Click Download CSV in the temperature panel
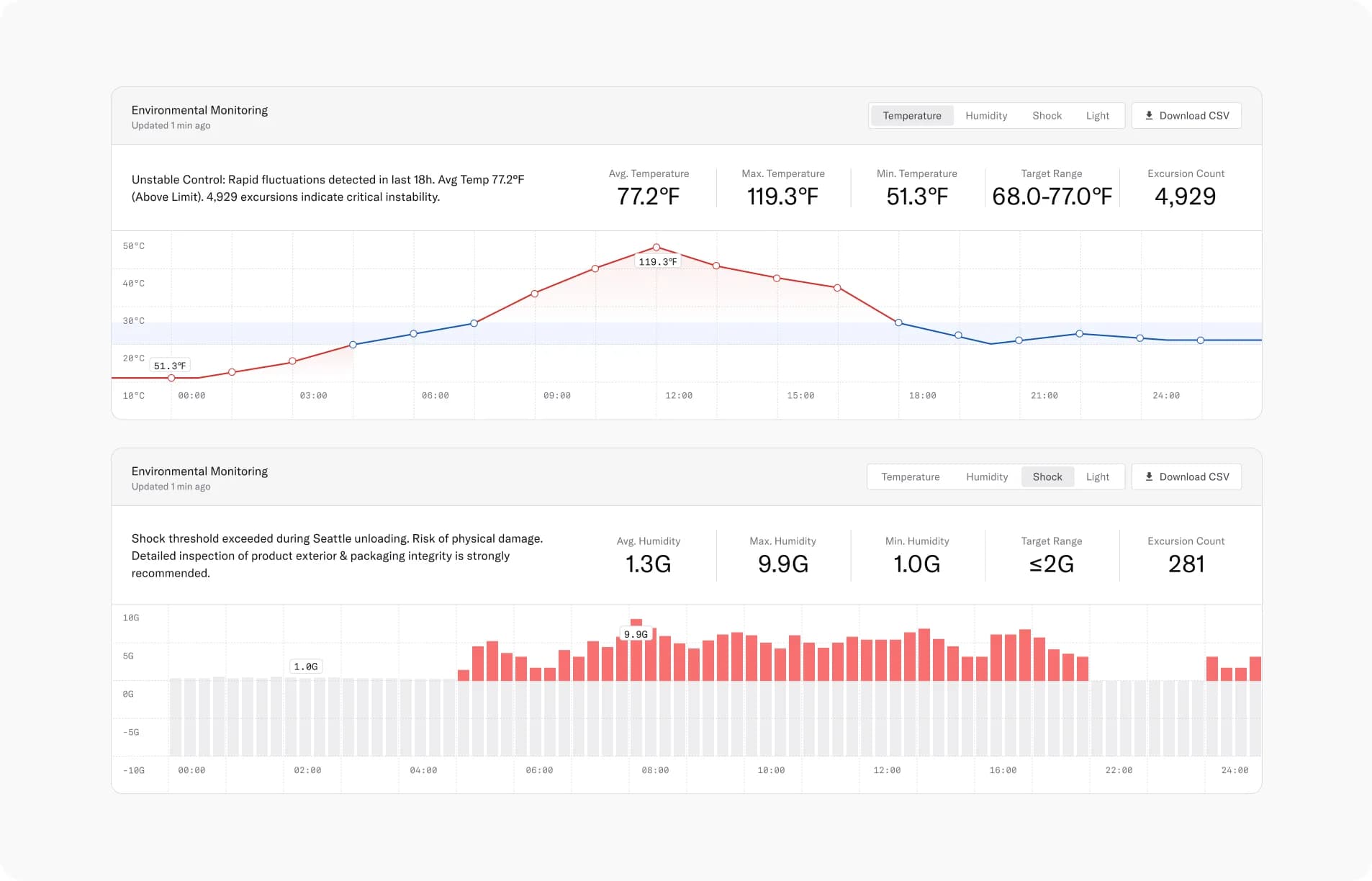 coord(1186,116)
